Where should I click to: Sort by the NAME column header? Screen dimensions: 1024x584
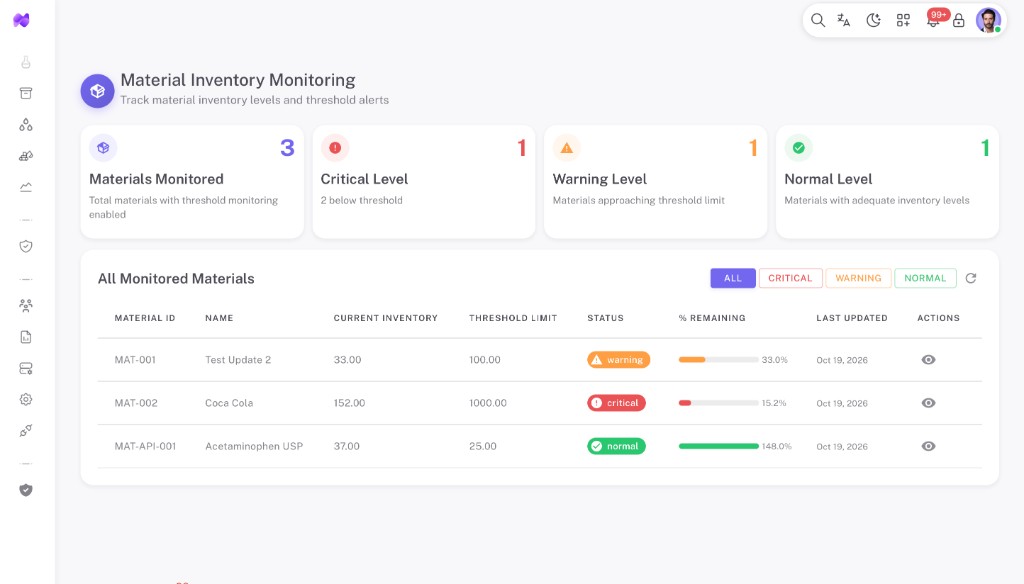pyautogui.click(x=219, y=318)
